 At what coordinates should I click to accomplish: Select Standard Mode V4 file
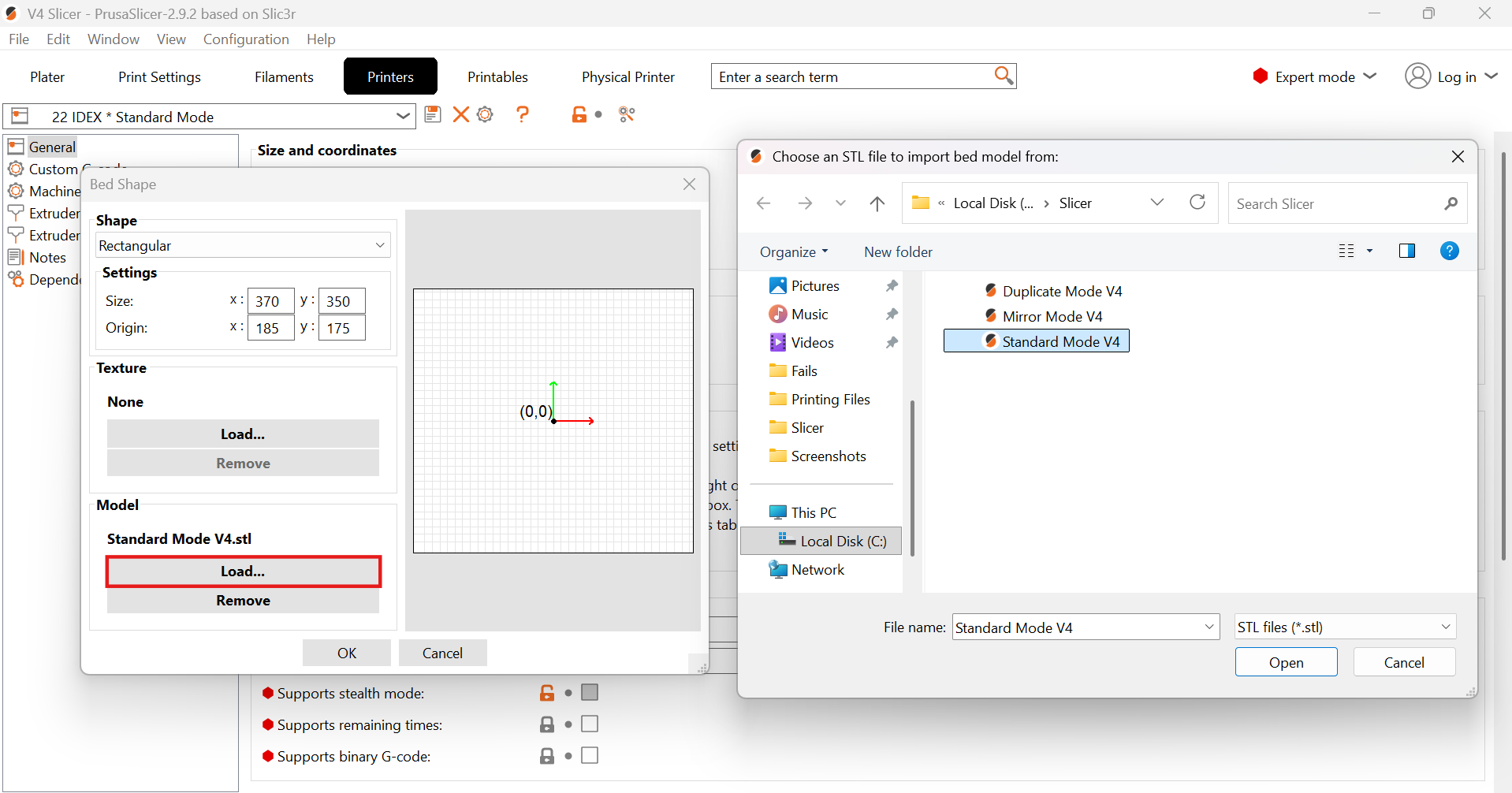pos(1037,341)
